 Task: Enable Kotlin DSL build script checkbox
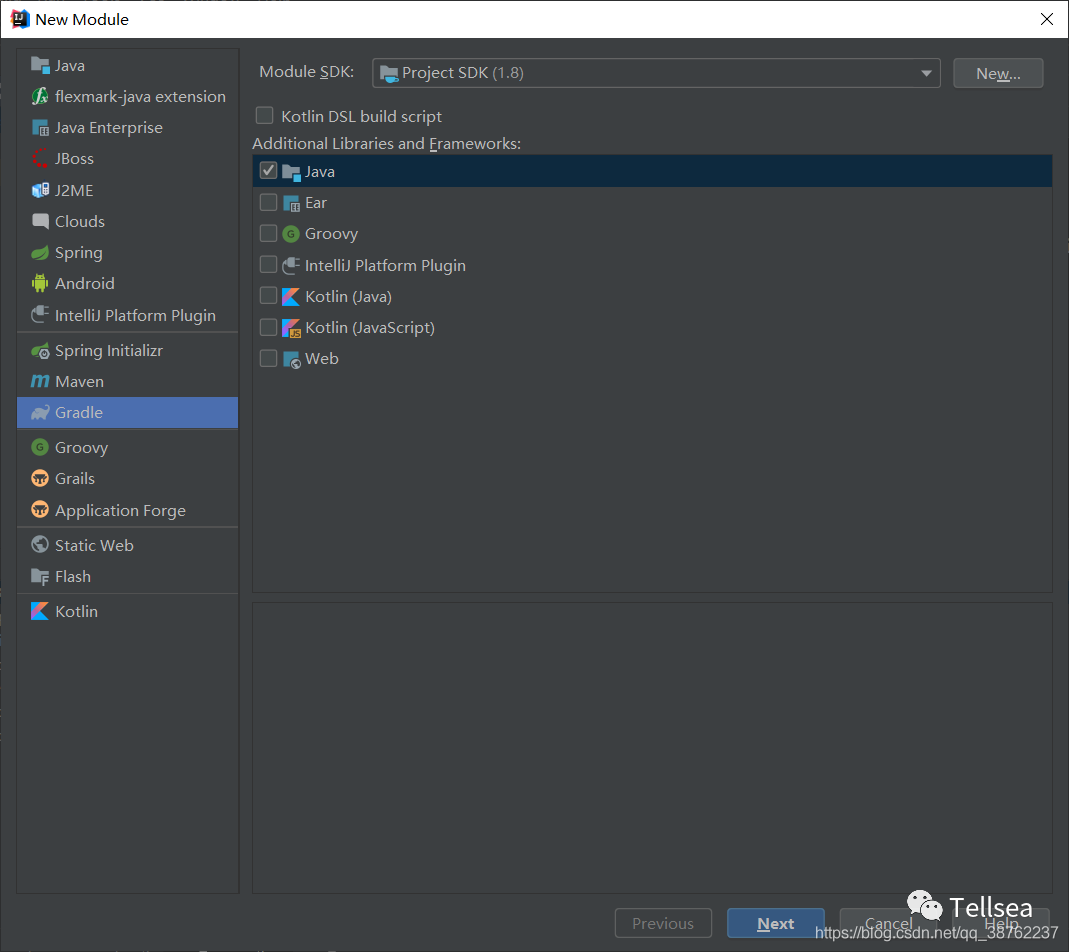(x=265, y=115)
